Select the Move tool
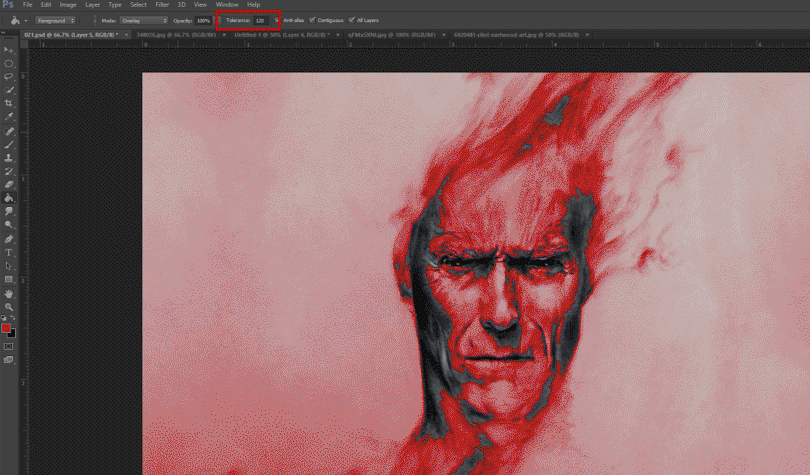 pos(9,50)
